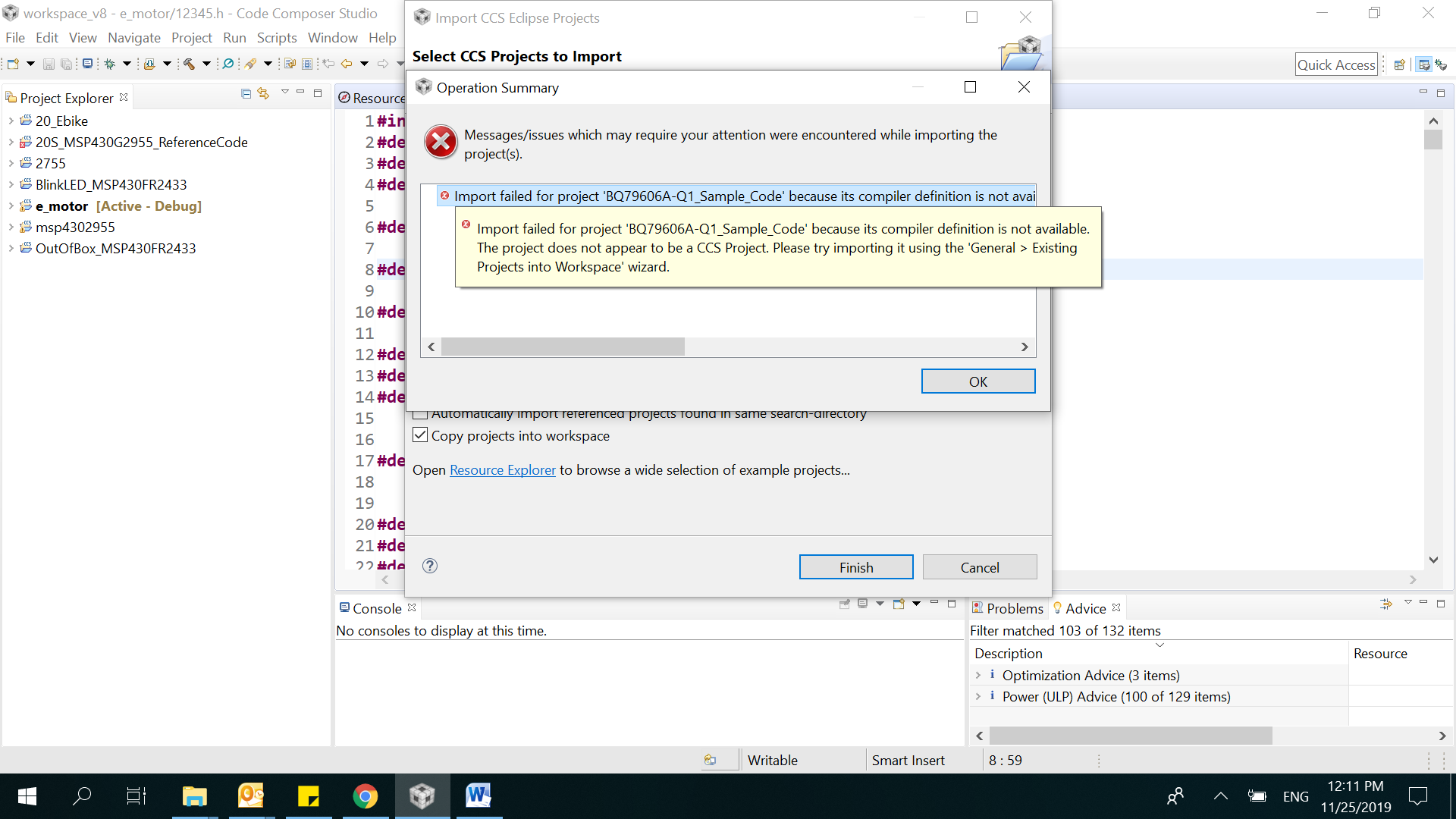This screenshot has width=1456, height=819.
Task: Click the Open Perspective icon near Quick Access
Action: 1400,65
